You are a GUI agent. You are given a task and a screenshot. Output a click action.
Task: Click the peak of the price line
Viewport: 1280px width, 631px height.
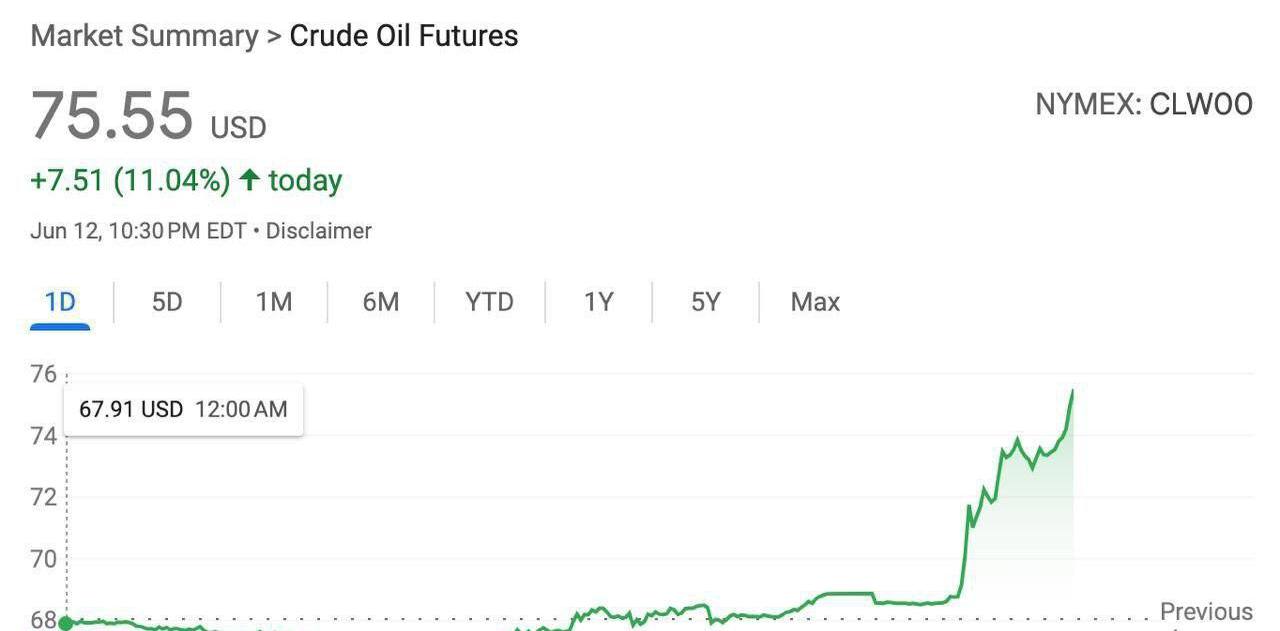pyautogui.click(x=1072, y=391)
